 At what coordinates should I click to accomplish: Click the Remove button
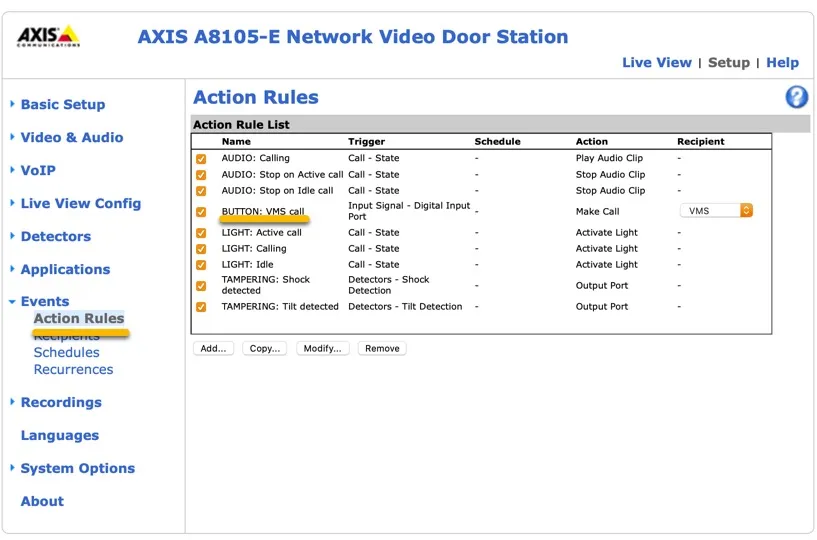tap(382, 349)
